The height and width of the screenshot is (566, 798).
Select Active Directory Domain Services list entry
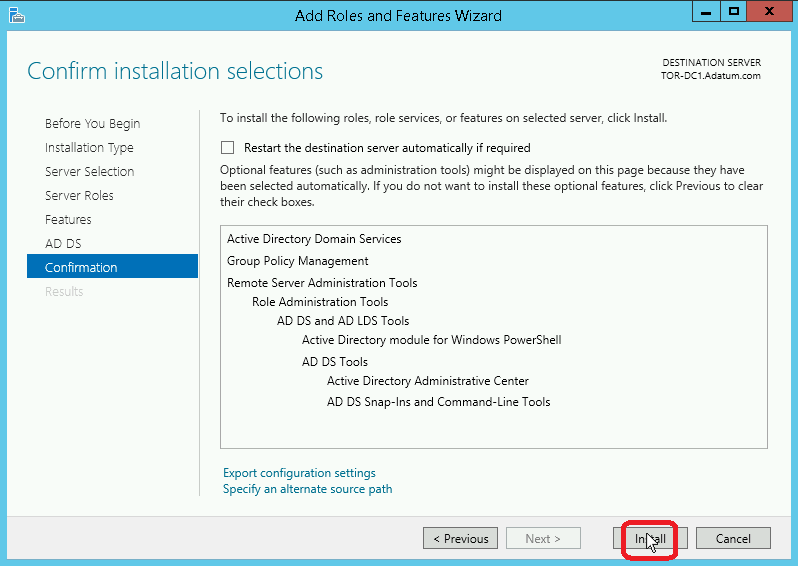314,239
